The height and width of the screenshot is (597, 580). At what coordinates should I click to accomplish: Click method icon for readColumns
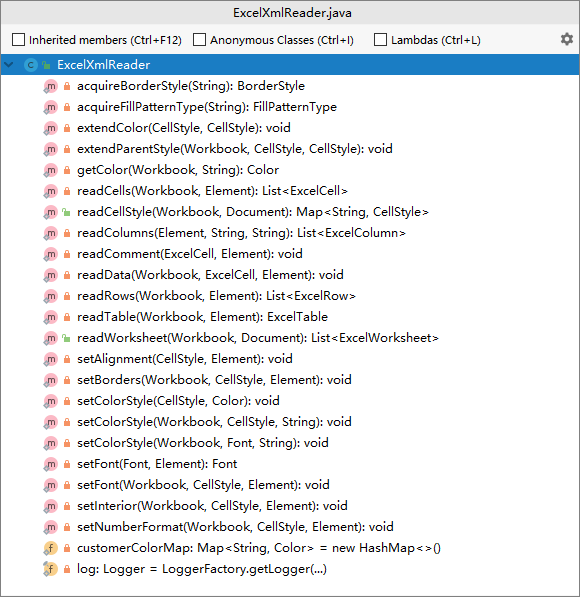[50, 233]
